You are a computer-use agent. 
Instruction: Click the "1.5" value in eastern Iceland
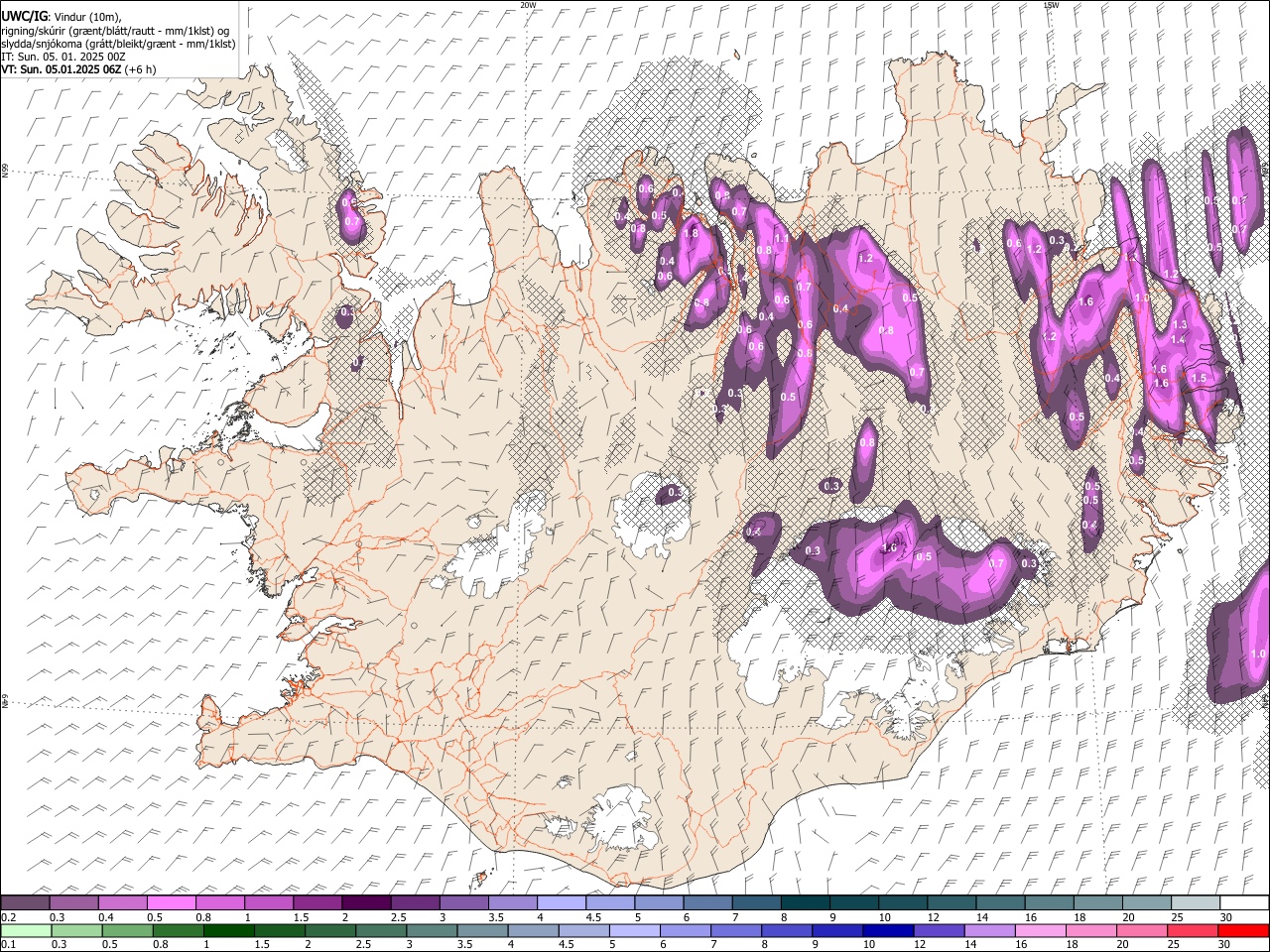(x=1199, y=378)
